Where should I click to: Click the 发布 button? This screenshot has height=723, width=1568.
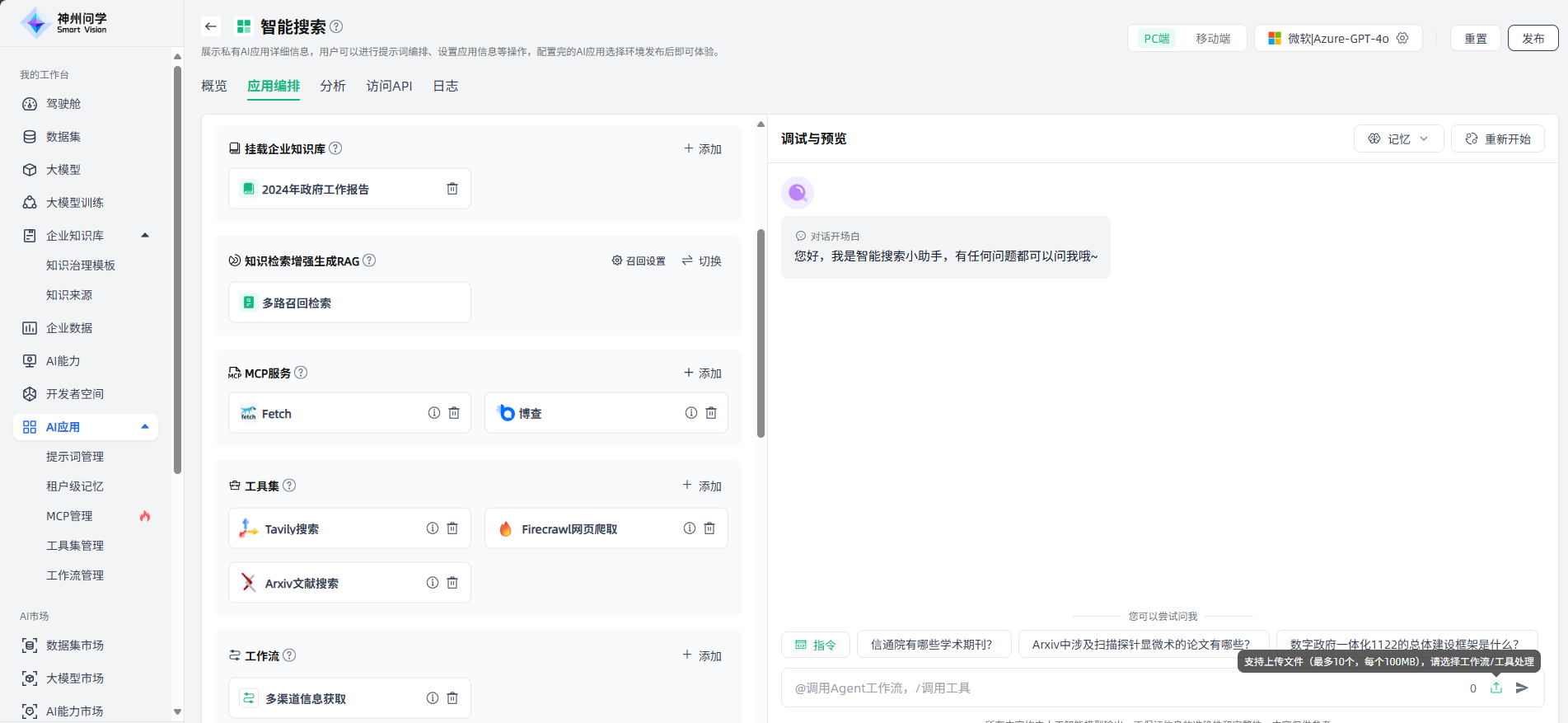pos(1533,39)
